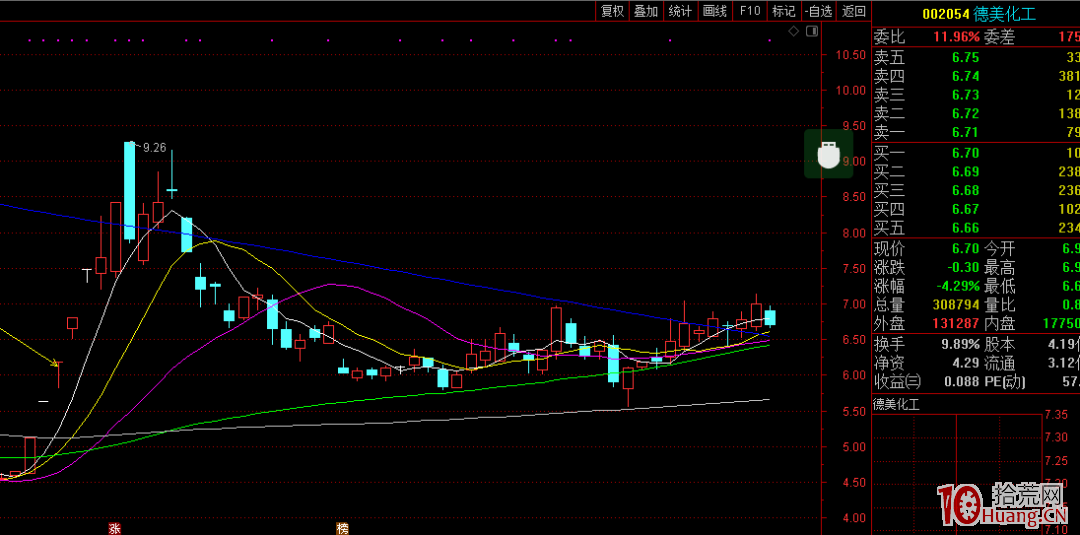Open the 标记 mark menu

coord(783,11)
